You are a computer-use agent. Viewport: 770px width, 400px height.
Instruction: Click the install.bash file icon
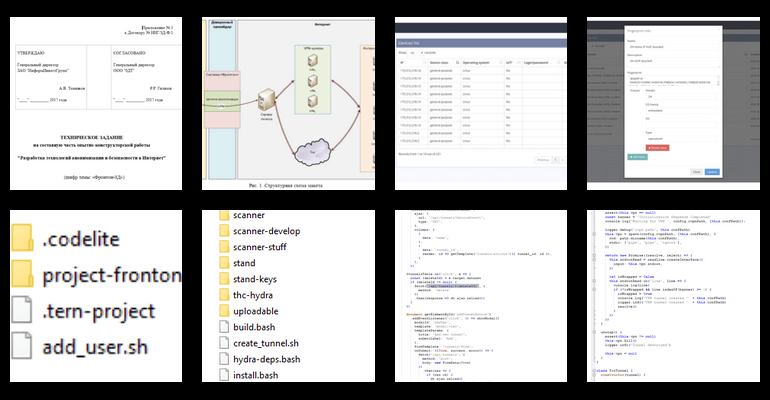pyautogui.click(x=224, y=375)
